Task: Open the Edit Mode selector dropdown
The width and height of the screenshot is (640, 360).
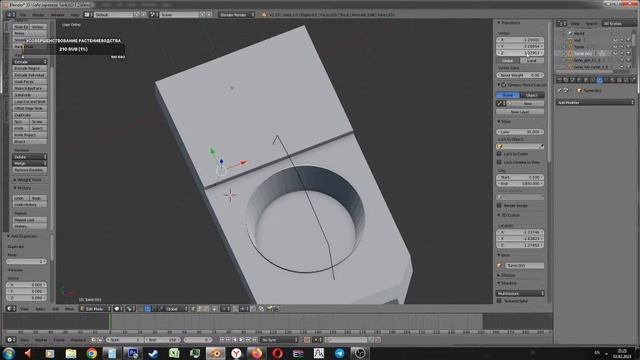Action: coord(95,309)
